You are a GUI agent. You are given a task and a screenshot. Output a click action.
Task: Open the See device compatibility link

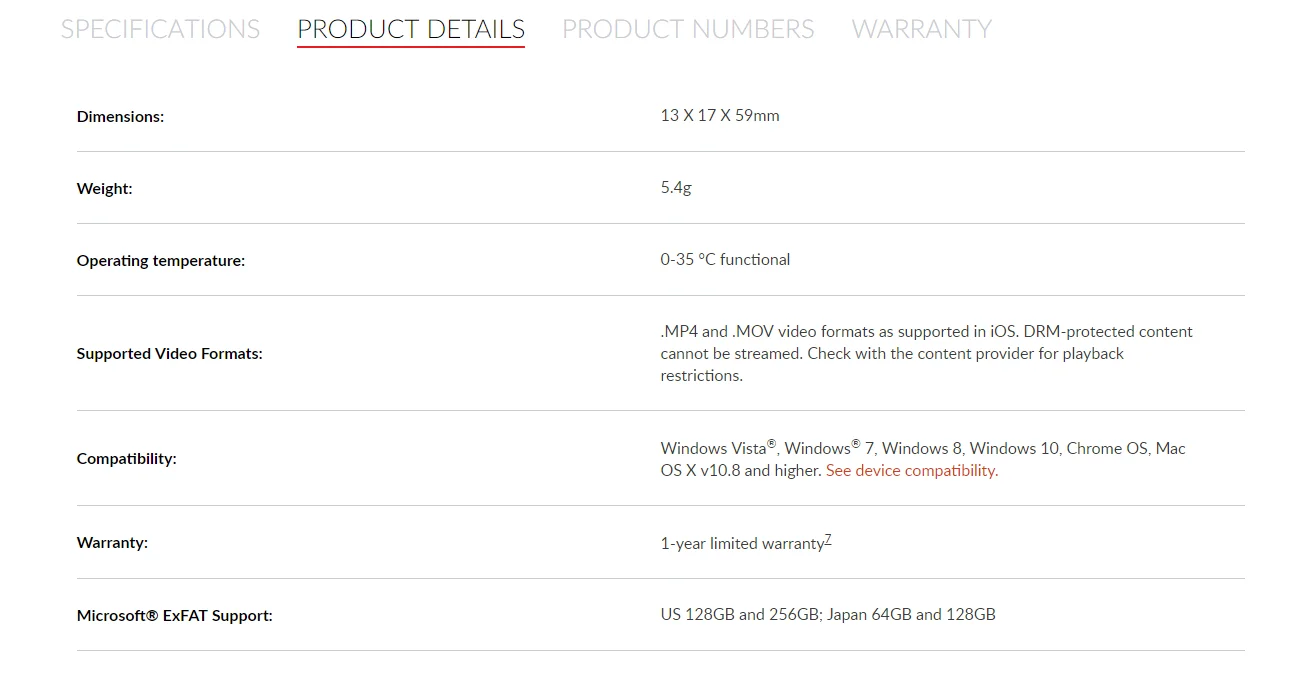coord(911,471)
